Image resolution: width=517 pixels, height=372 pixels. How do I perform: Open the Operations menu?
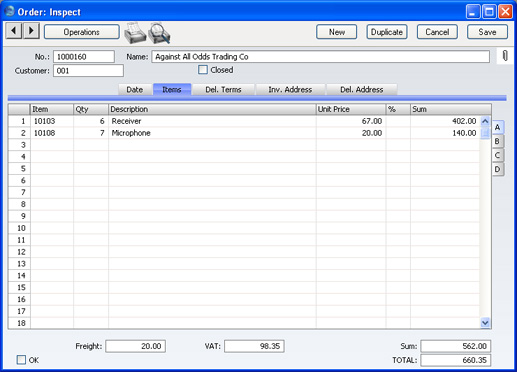(x=82, y=32)
